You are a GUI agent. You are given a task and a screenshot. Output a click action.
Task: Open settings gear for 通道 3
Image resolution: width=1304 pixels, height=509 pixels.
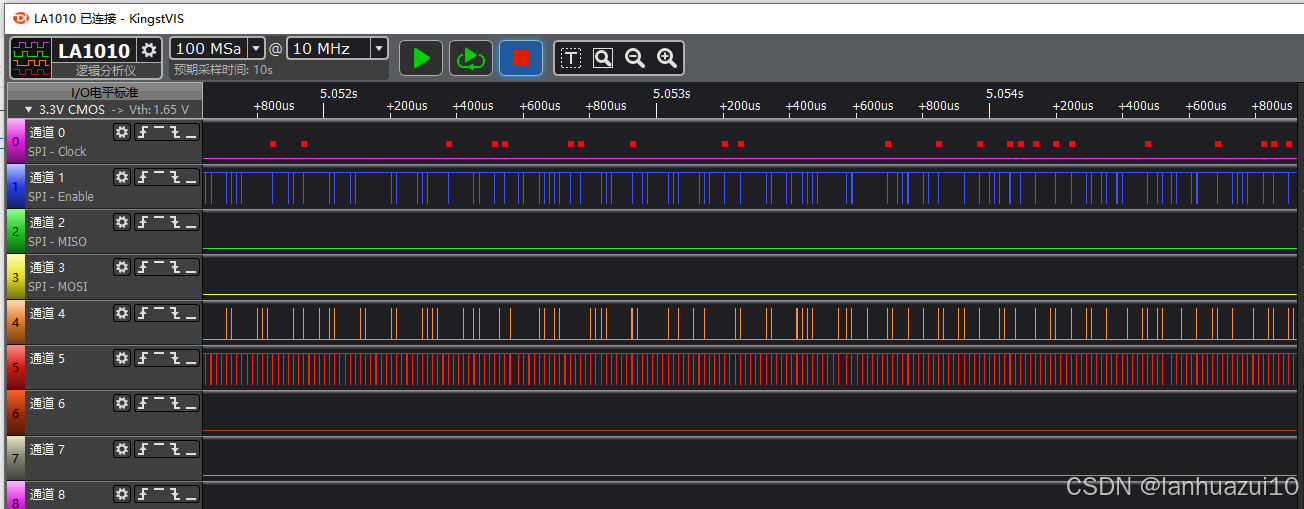(122, 267)
